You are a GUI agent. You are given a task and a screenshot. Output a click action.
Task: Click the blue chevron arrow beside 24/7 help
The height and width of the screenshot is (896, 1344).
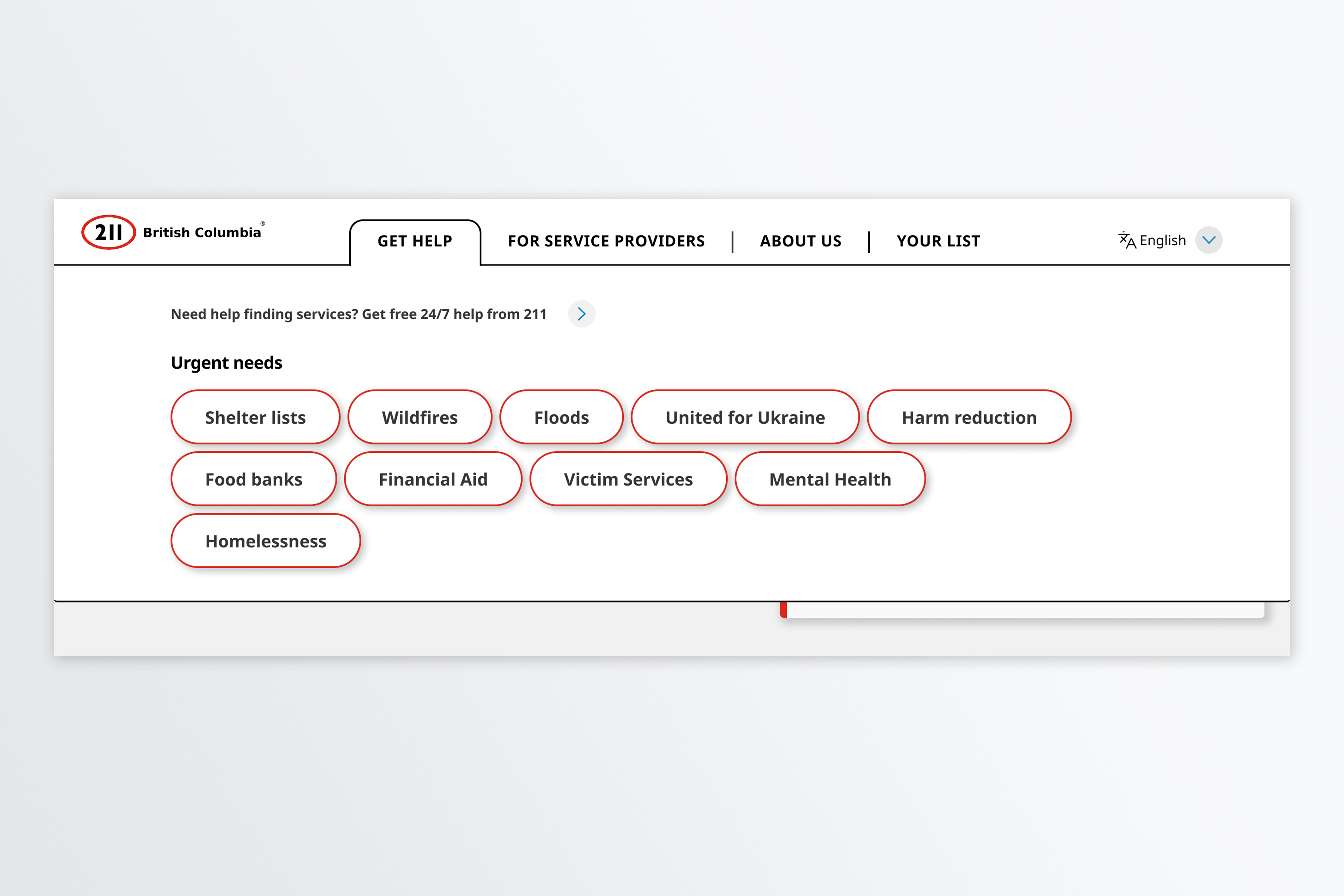click(x=581, y=314)
